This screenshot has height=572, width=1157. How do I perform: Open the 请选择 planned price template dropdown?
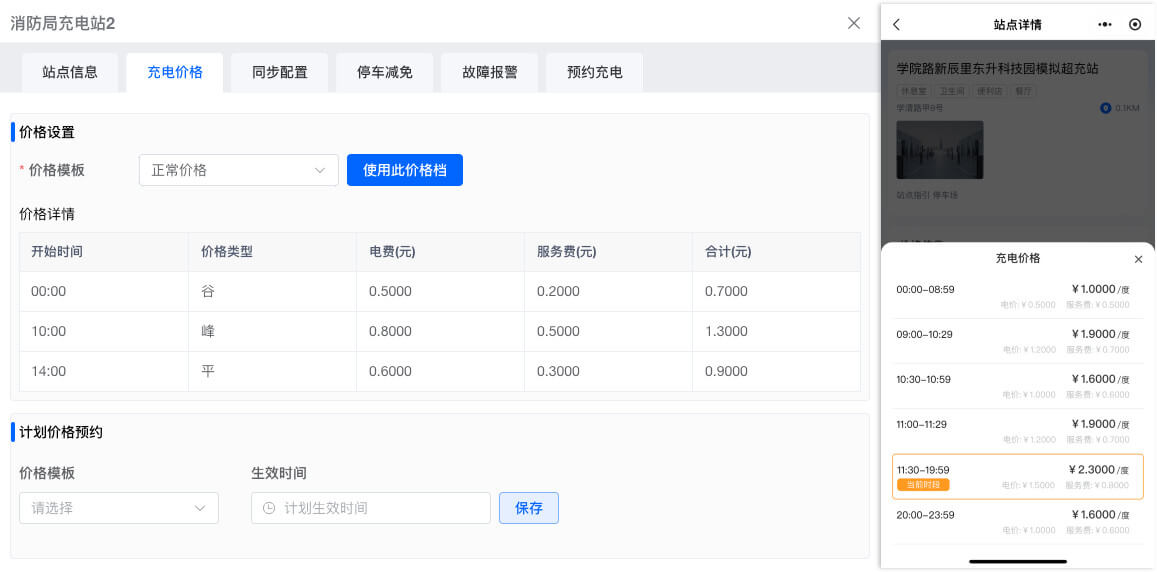[x=119, y=508]
